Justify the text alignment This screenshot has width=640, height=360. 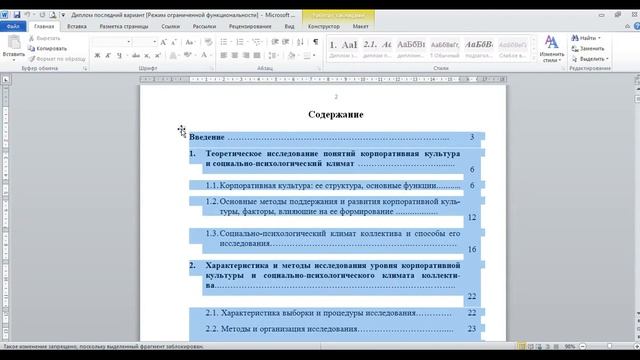[257, 55]
